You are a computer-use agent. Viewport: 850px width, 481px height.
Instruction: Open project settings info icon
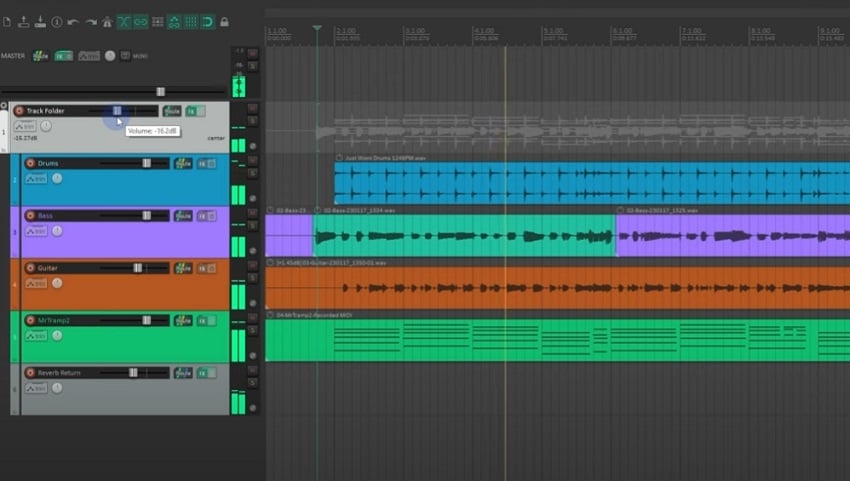click(x=56, y=22)
